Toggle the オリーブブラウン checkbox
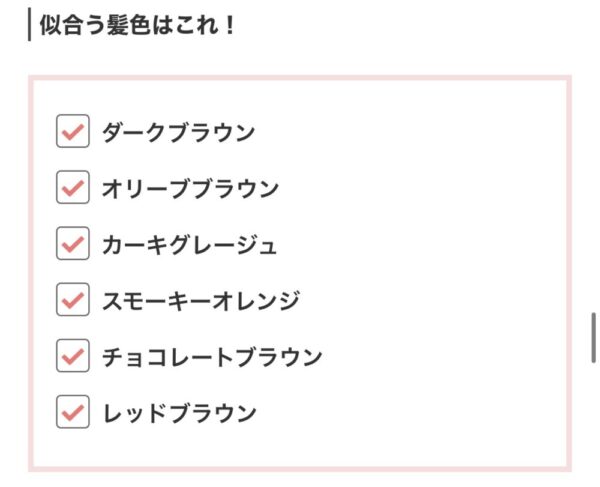600x487 pixels. click(73, 187)
